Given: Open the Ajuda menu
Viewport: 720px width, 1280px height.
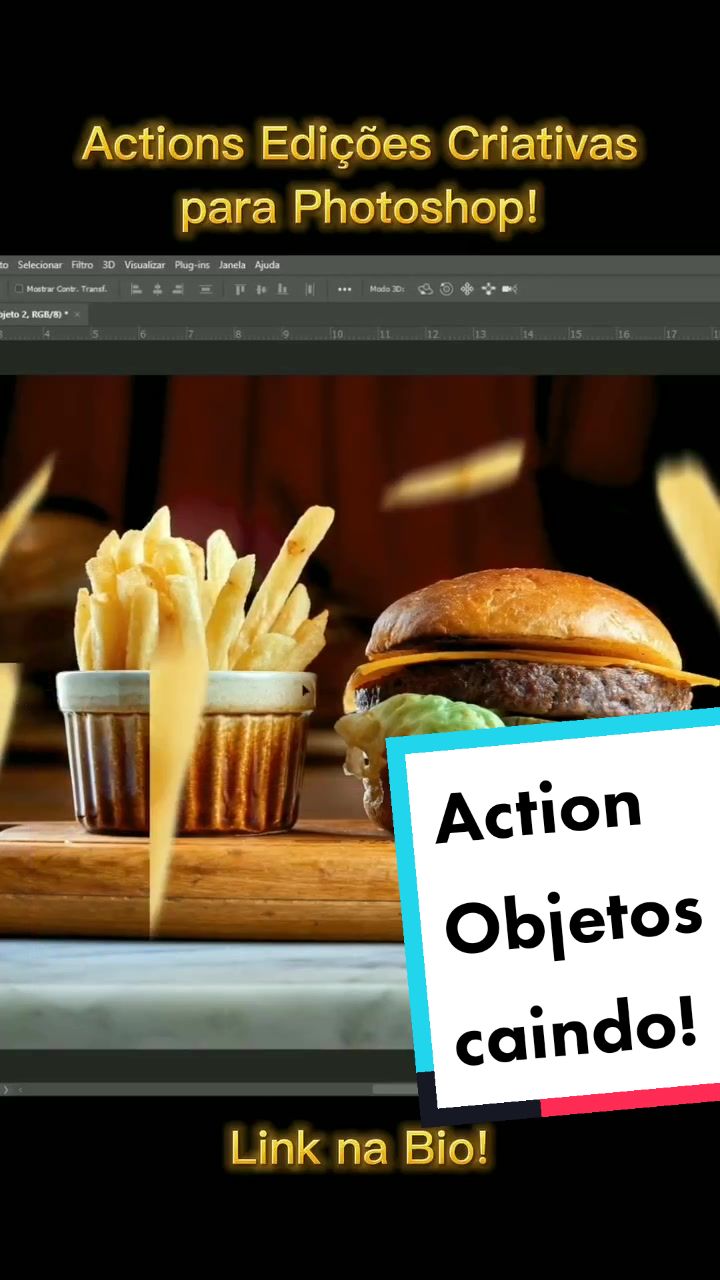Looking at the screenshot, I should coord(267,265).
